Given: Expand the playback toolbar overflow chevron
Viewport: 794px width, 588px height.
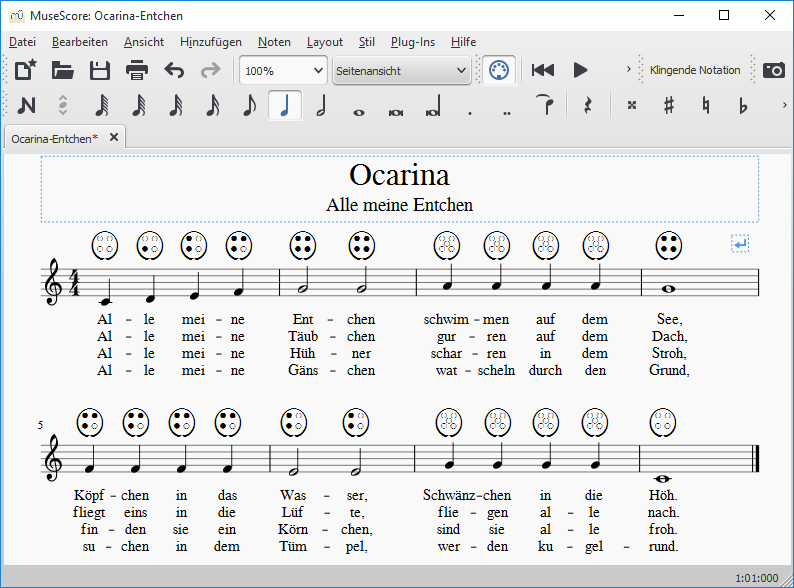Looking at the screenshot, I should (628, 69).
